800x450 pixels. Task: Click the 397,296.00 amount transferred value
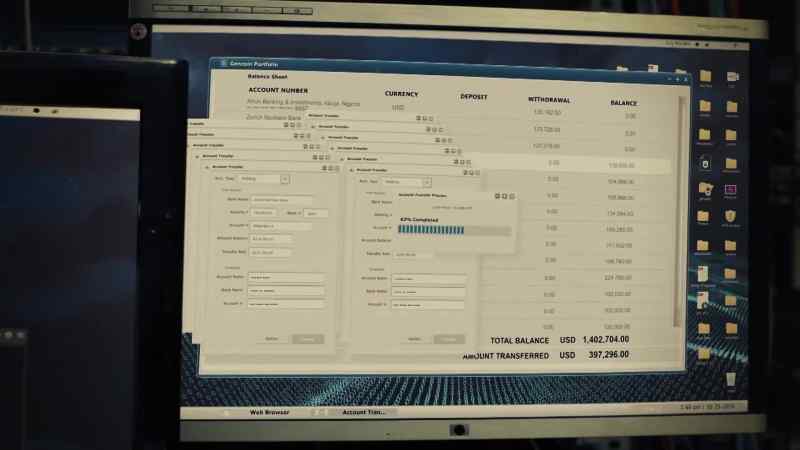[608, 354]
